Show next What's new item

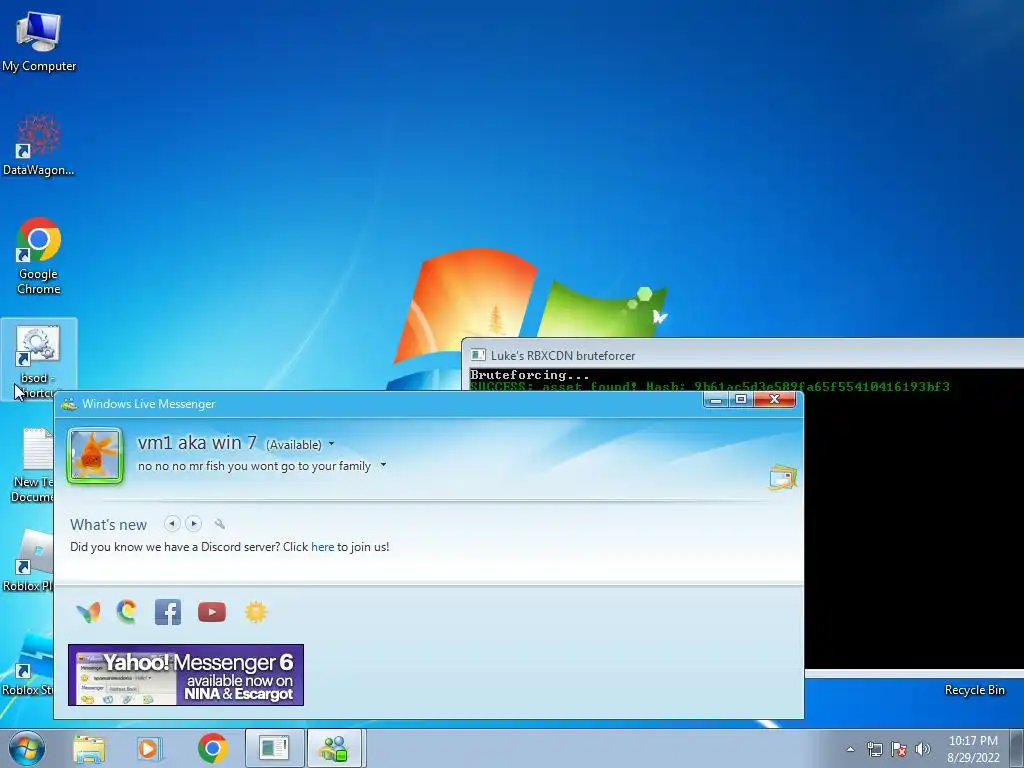click(193, 523)
